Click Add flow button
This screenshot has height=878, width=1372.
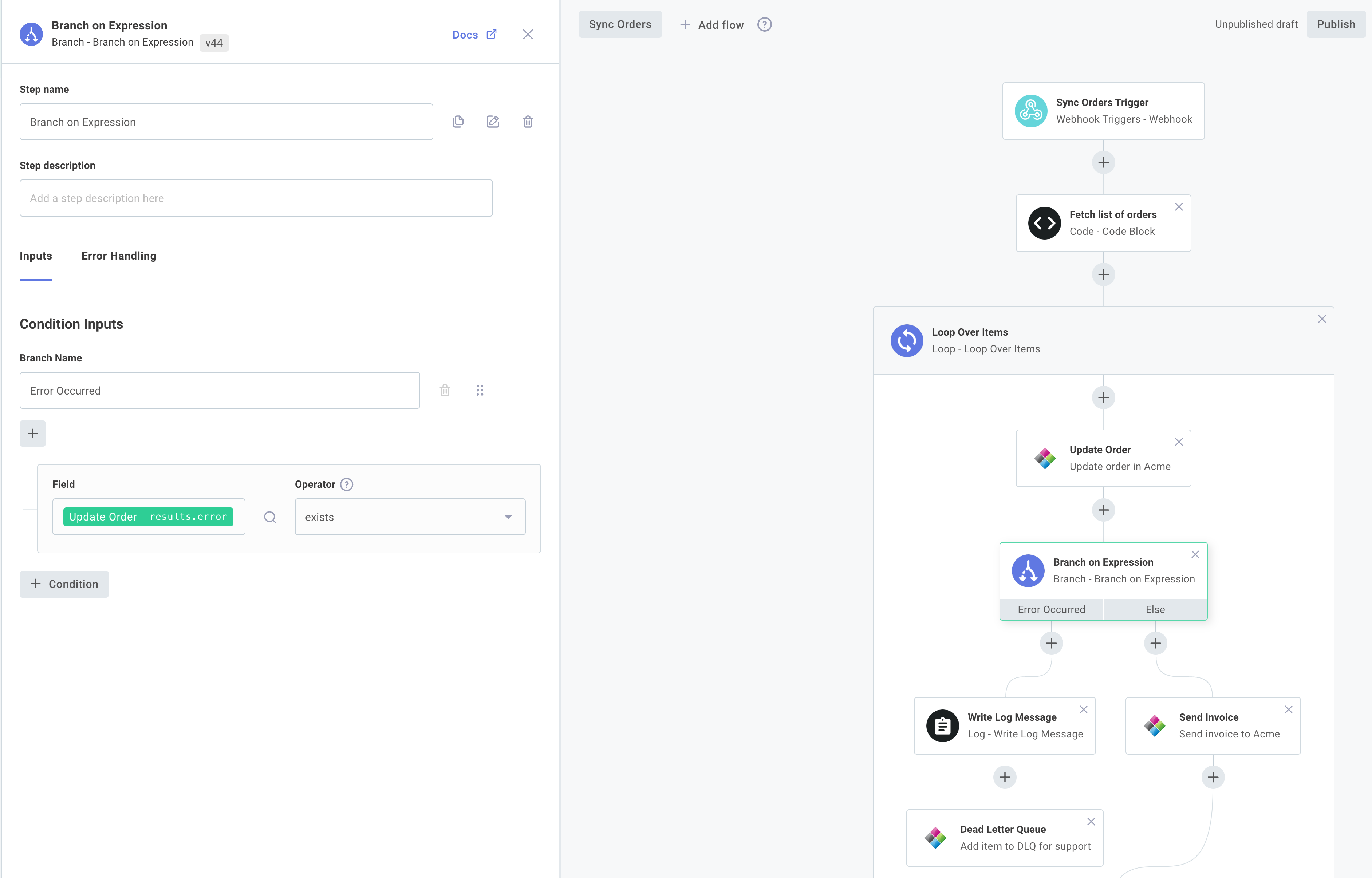(711, 24)
